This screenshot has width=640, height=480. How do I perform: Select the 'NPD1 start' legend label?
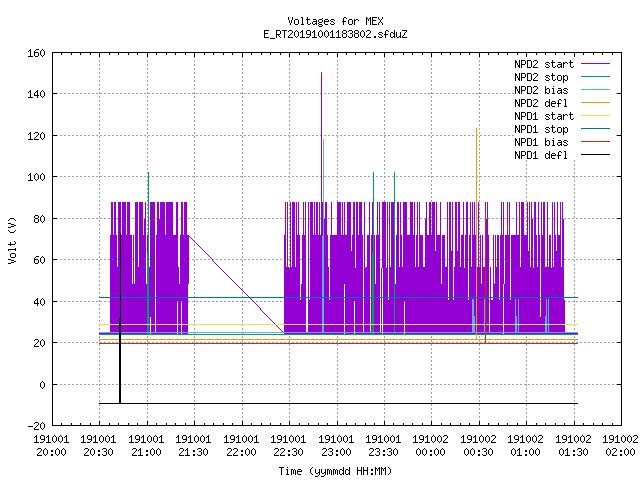544,116
